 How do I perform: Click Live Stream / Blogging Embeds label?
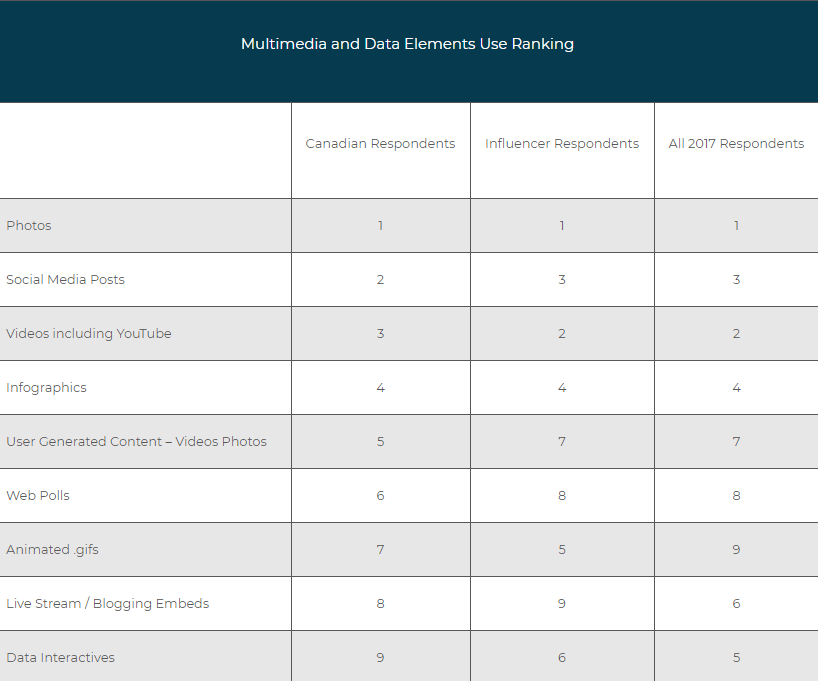pos(107,604)
